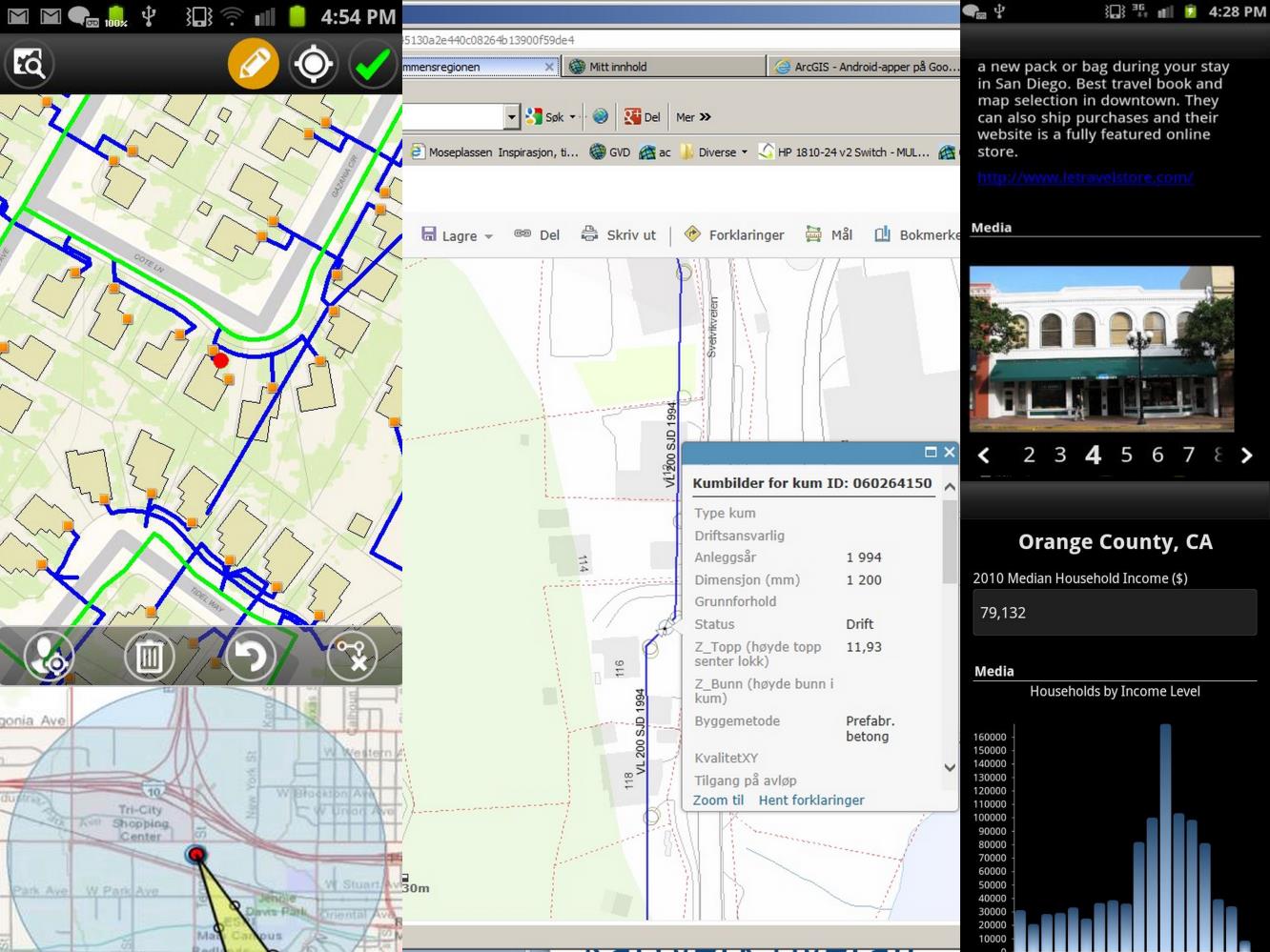Go to the previous media image arrow
1270x952 pixels.
pos(984,456)
